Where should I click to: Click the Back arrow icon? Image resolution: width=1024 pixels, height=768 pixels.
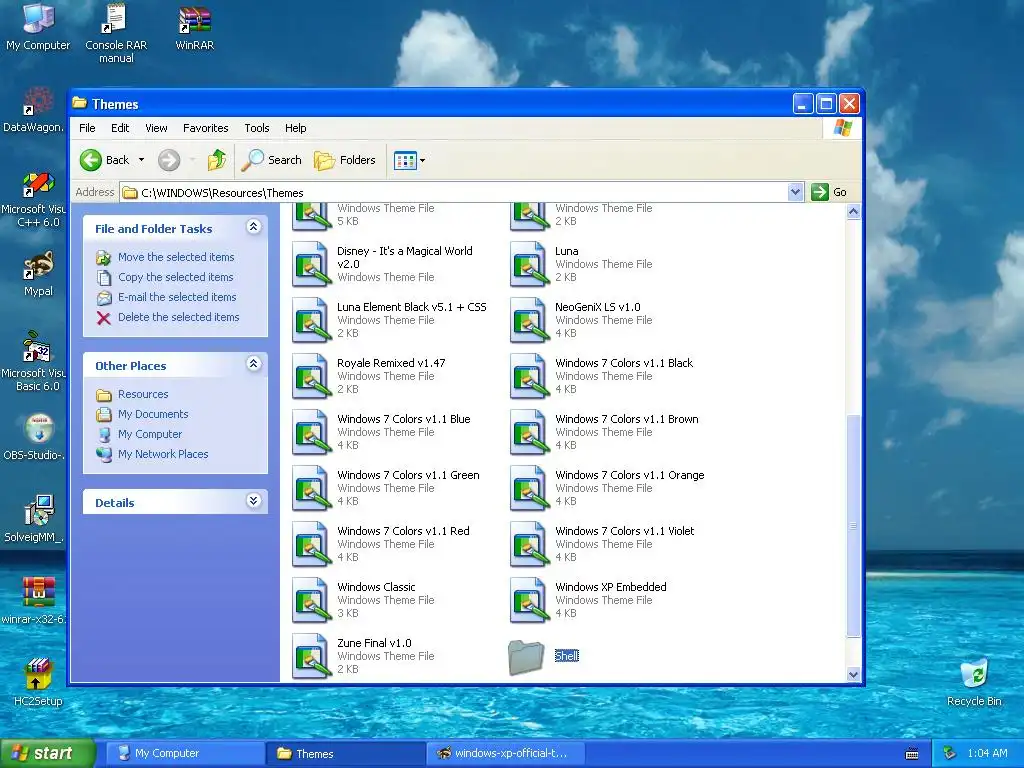pyautogui.click(x=91, y=160)
